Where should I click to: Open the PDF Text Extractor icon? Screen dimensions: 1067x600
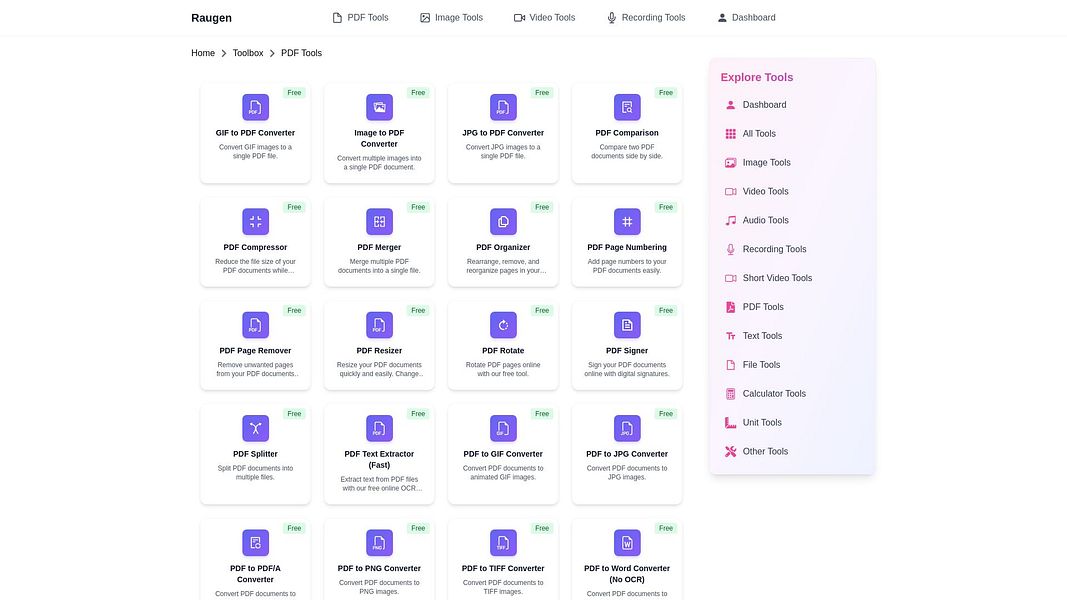(379, 429)
